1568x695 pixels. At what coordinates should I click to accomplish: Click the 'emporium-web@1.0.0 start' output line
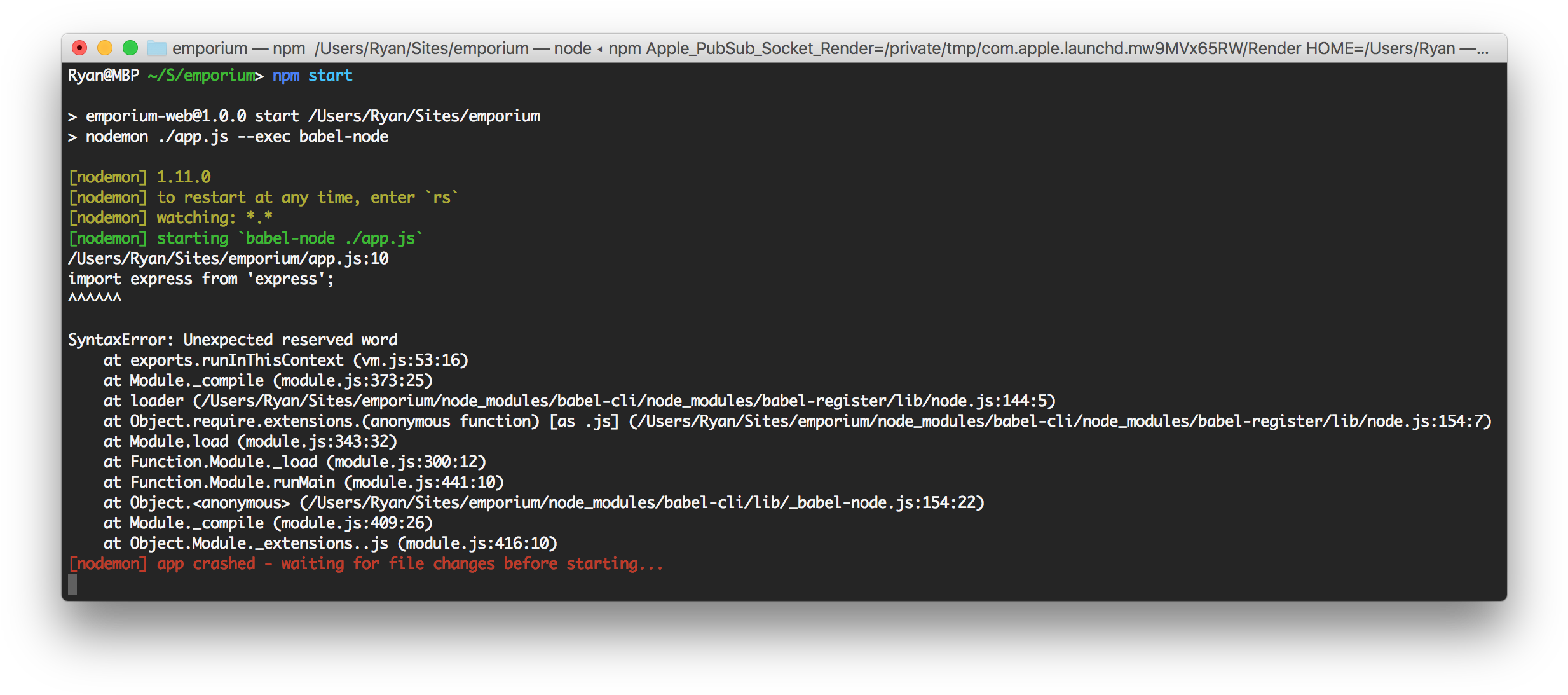(304, 115)
